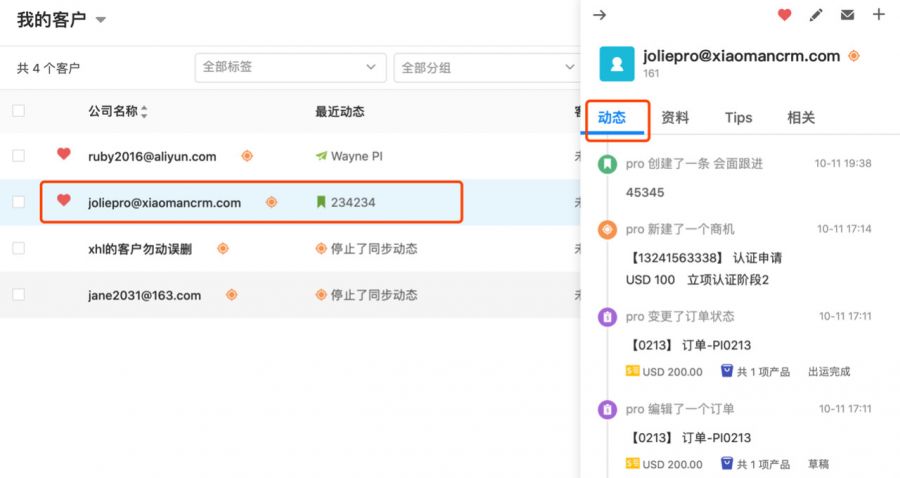The height and width of the screenshot is (478, 900).
Task: Open the 全部标签 dropdown filter
Action: (289, 67)
